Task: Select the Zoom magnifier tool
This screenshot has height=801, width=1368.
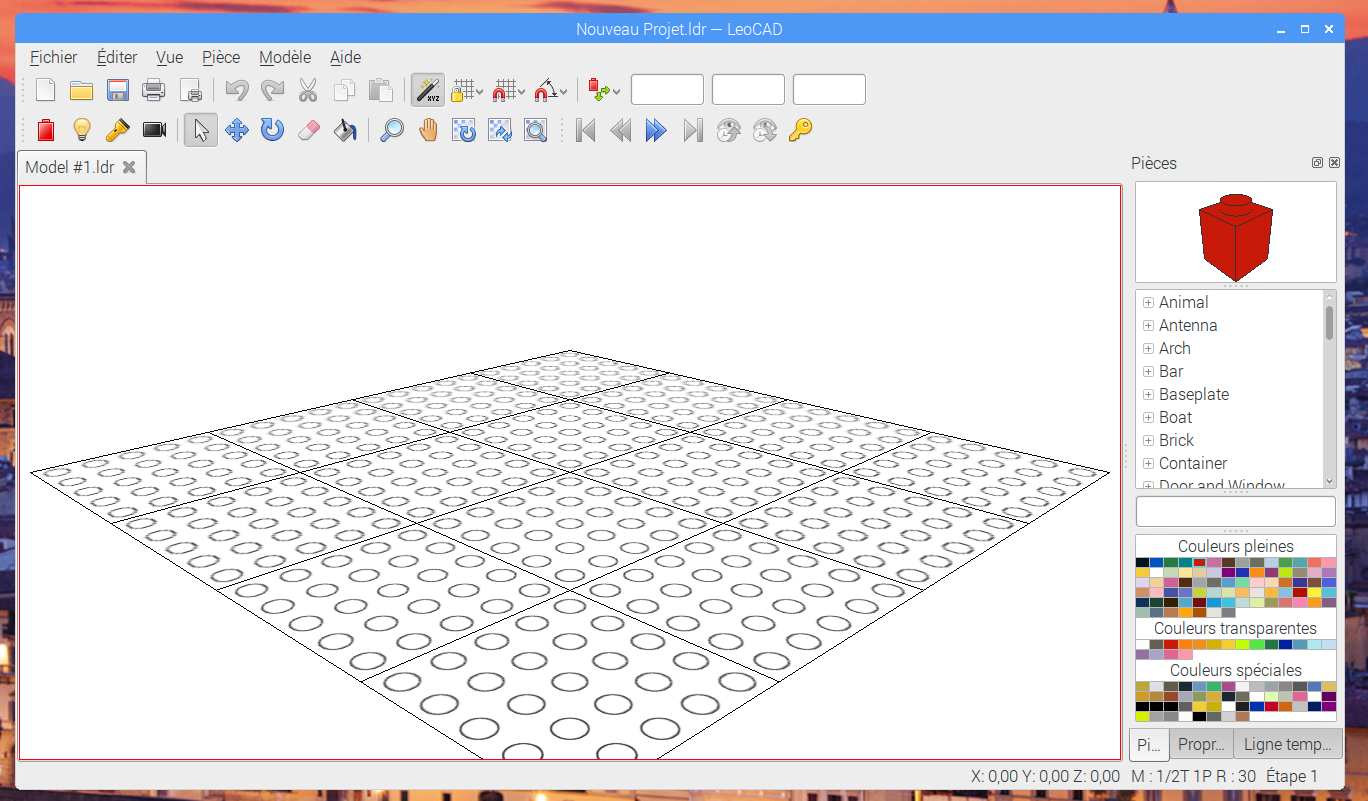Action: [392, 130]
